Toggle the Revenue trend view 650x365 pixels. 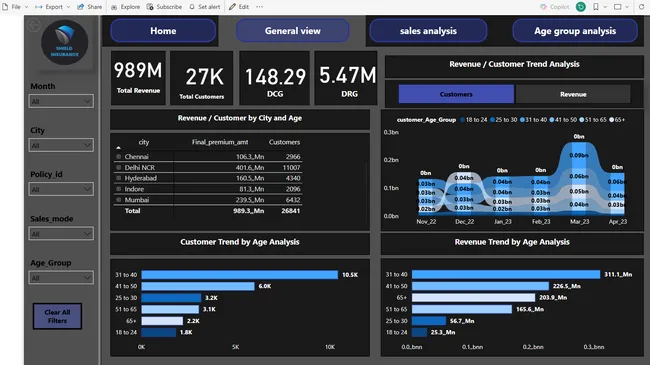coord(573,94)
